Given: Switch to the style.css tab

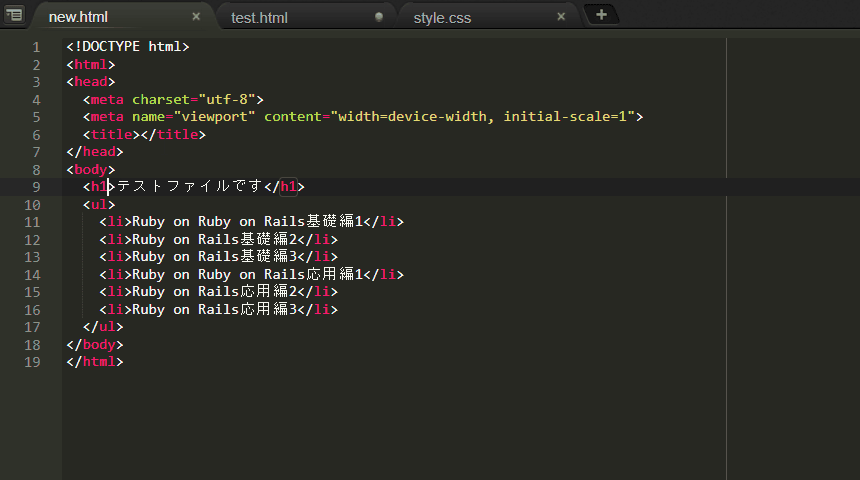Looking at the screenshot, I should point(442,18).
